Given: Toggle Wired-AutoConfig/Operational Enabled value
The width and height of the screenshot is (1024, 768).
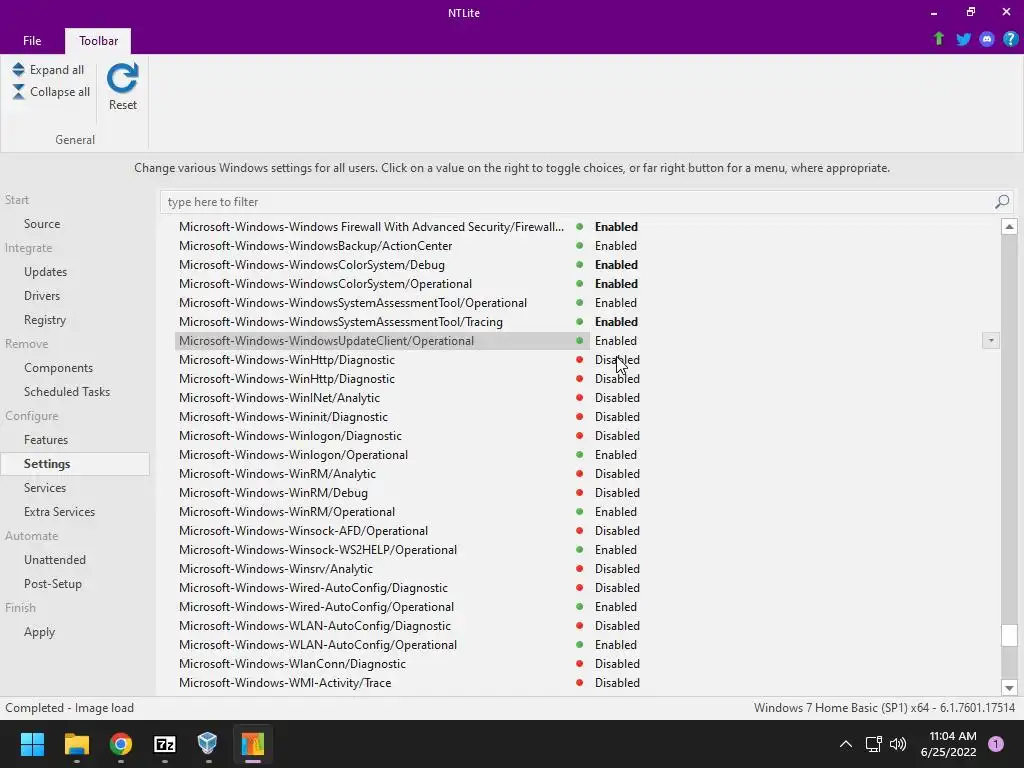Looking at the screenshot, I should click(615, 607).
